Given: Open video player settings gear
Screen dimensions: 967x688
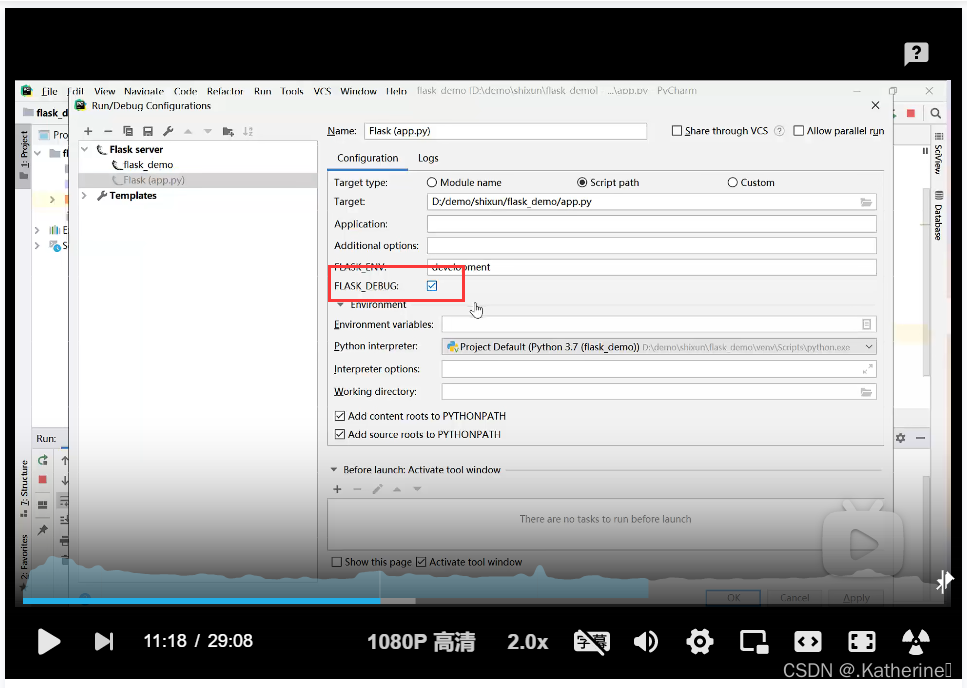Looking at the screenshot, I should (699, 642).
